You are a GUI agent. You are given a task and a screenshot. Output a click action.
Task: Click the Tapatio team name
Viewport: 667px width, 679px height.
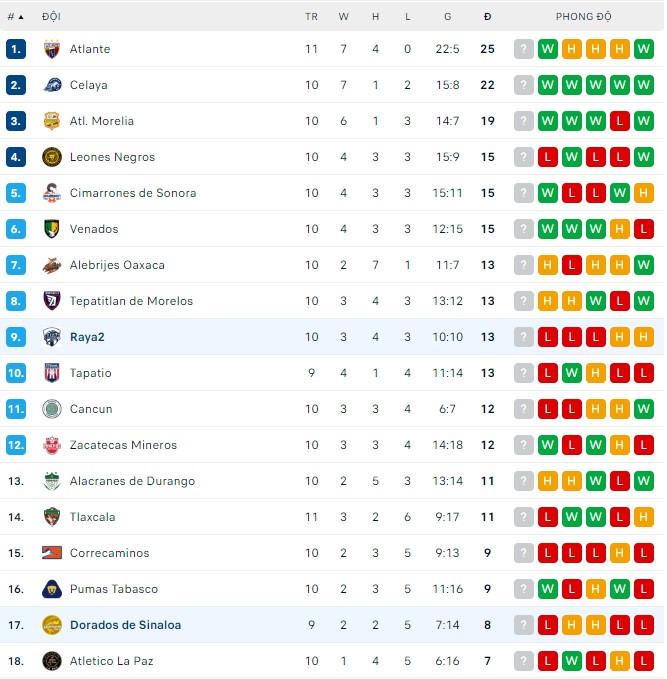click(91, 373)
